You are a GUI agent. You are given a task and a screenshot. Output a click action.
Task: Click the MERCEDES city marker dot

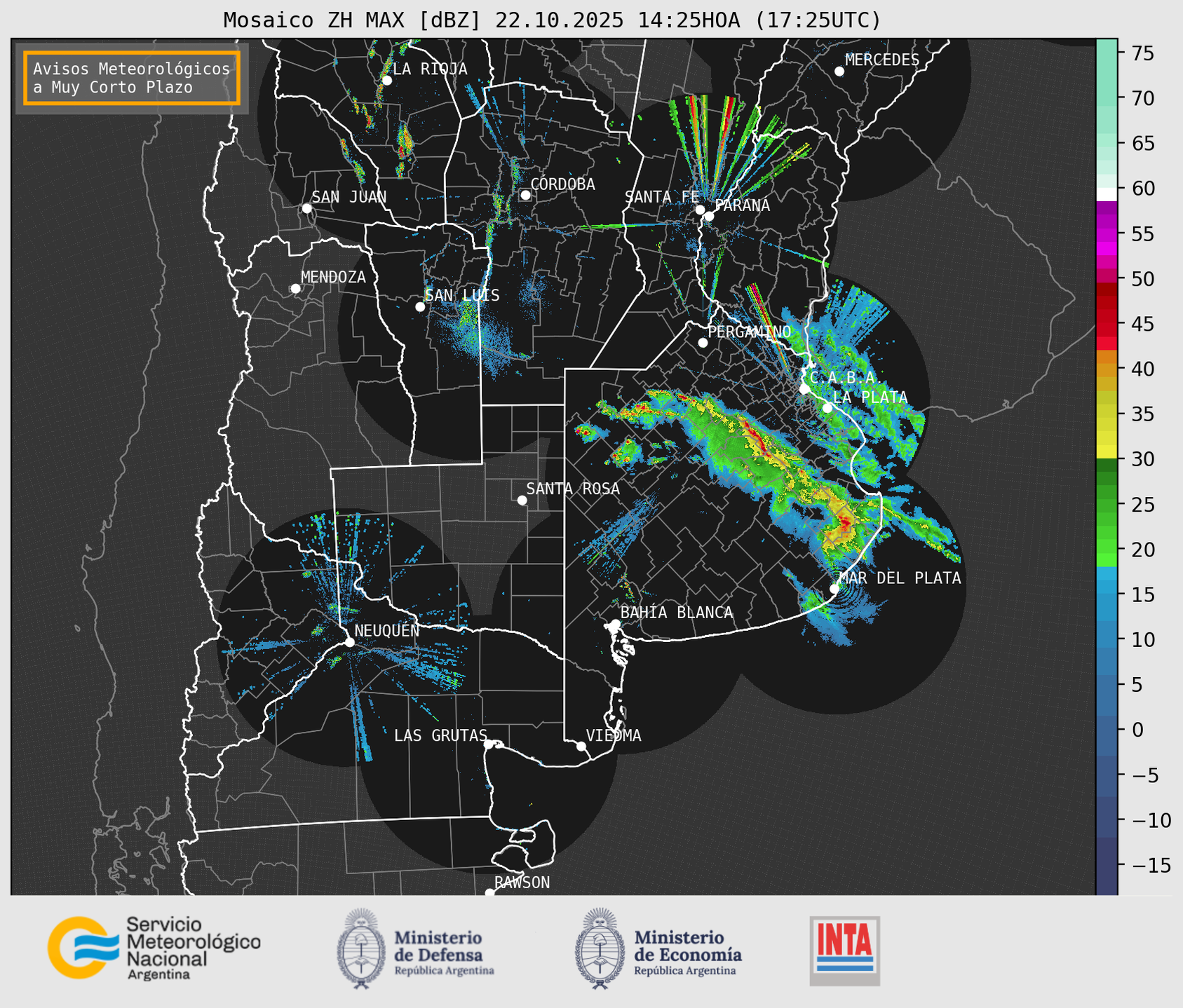[x=839, y=71]
